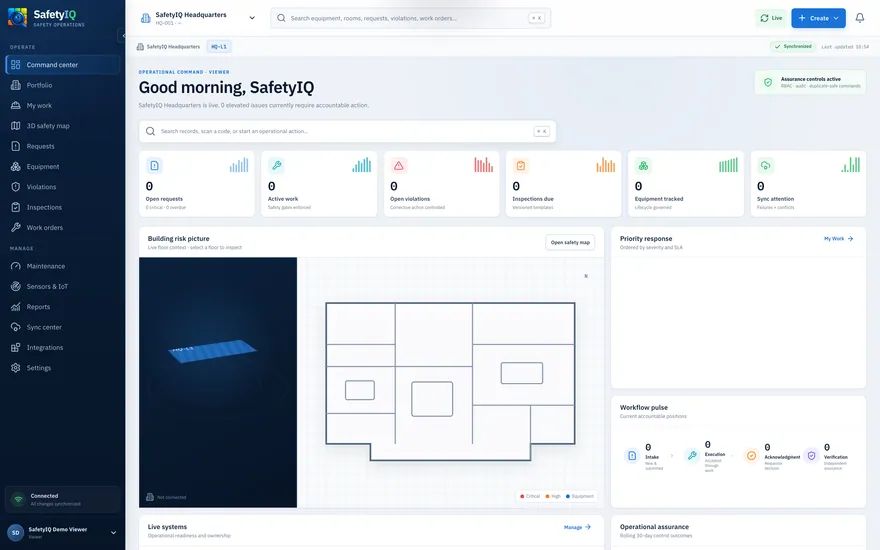This screenshot has width=880, height=550.
Task: Click the Violations shield icon
Action: coord(16,187)
